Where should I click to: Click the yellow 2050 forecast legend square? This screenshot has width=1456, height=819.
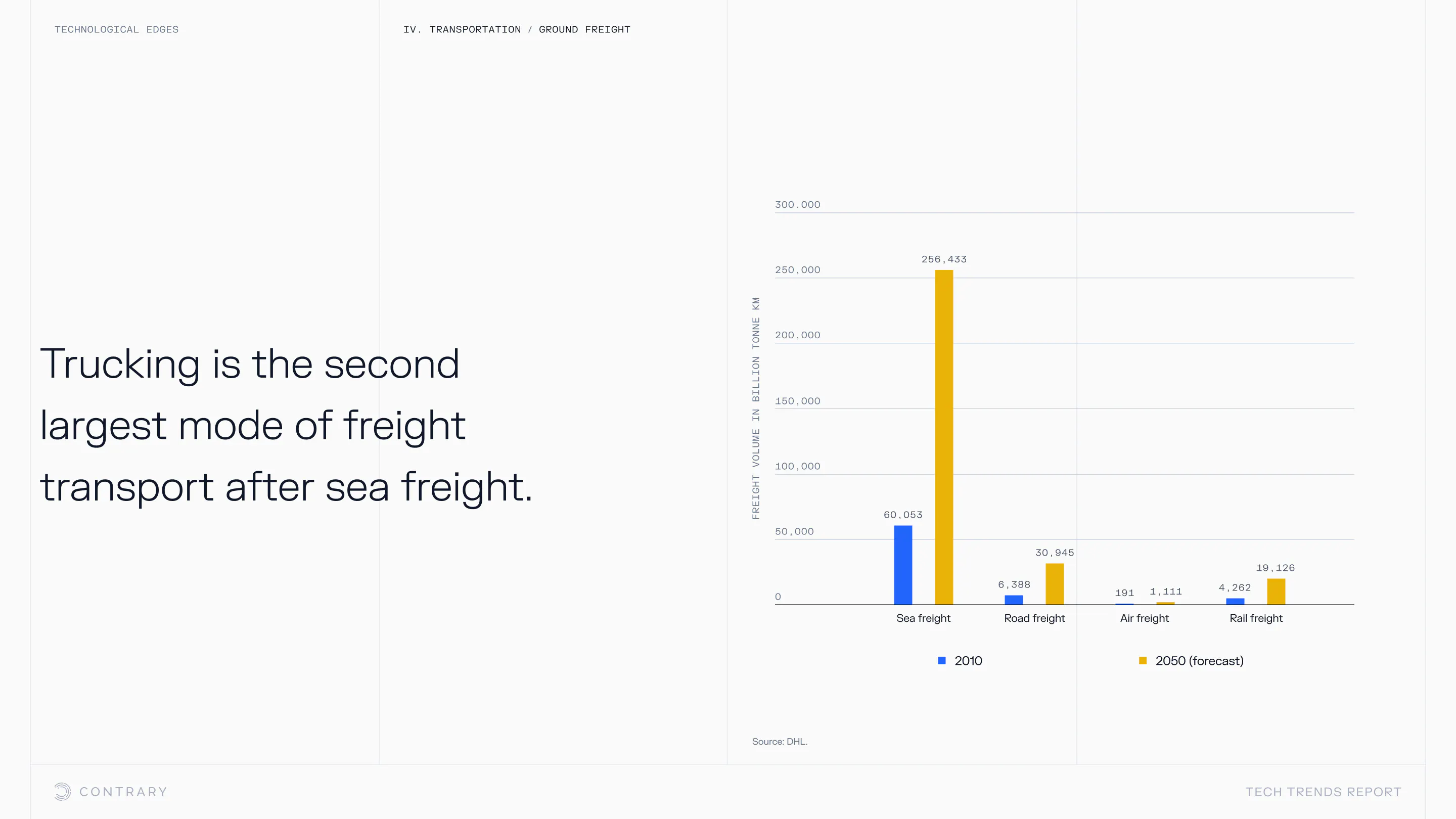pyautogui.click(x=1143, y=661)
